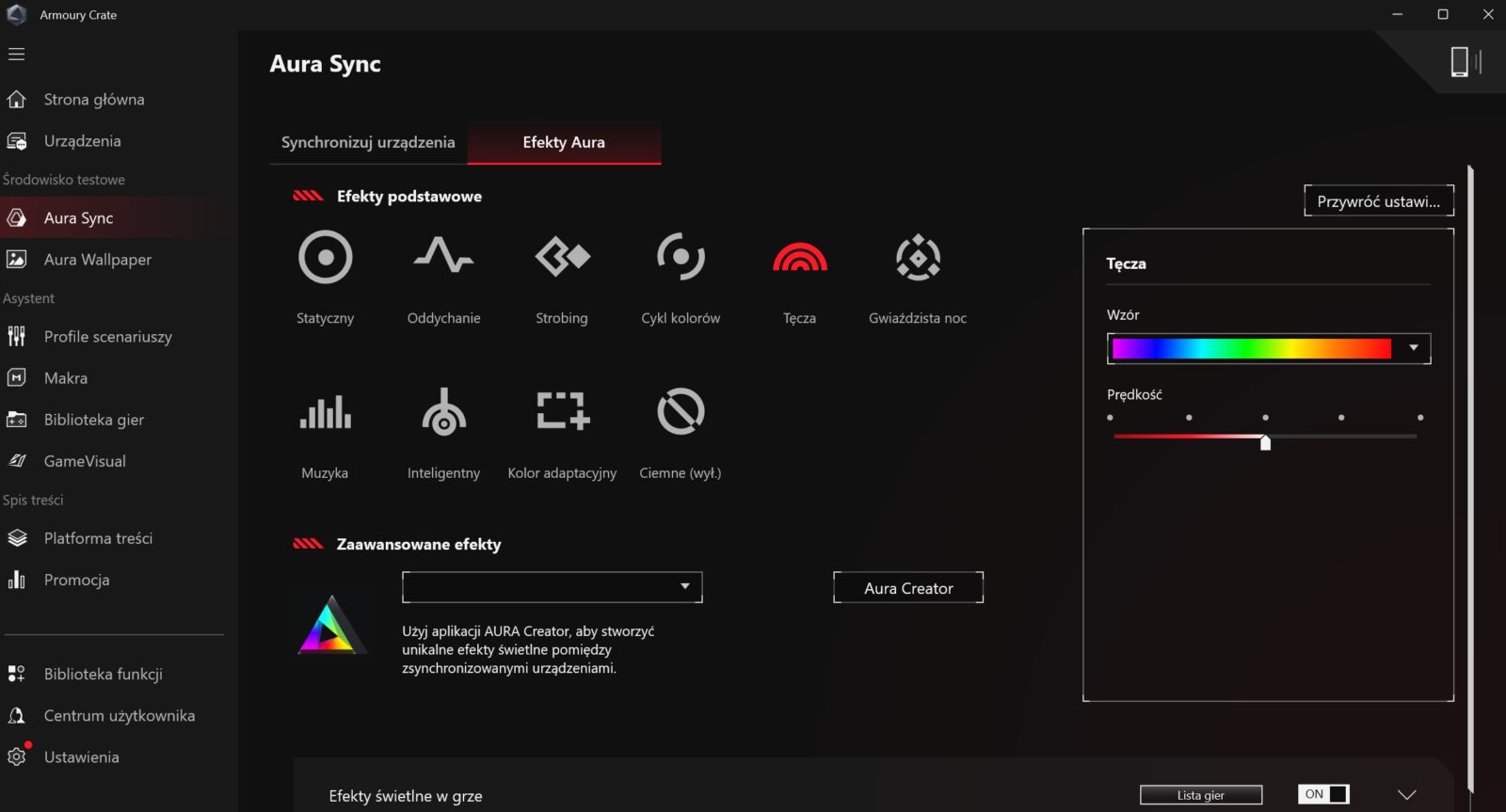Image resolution: width=1506 pixels, height=812 pixels.
Task: Select the Cykl kolorów effect
Action: point(681,257)
